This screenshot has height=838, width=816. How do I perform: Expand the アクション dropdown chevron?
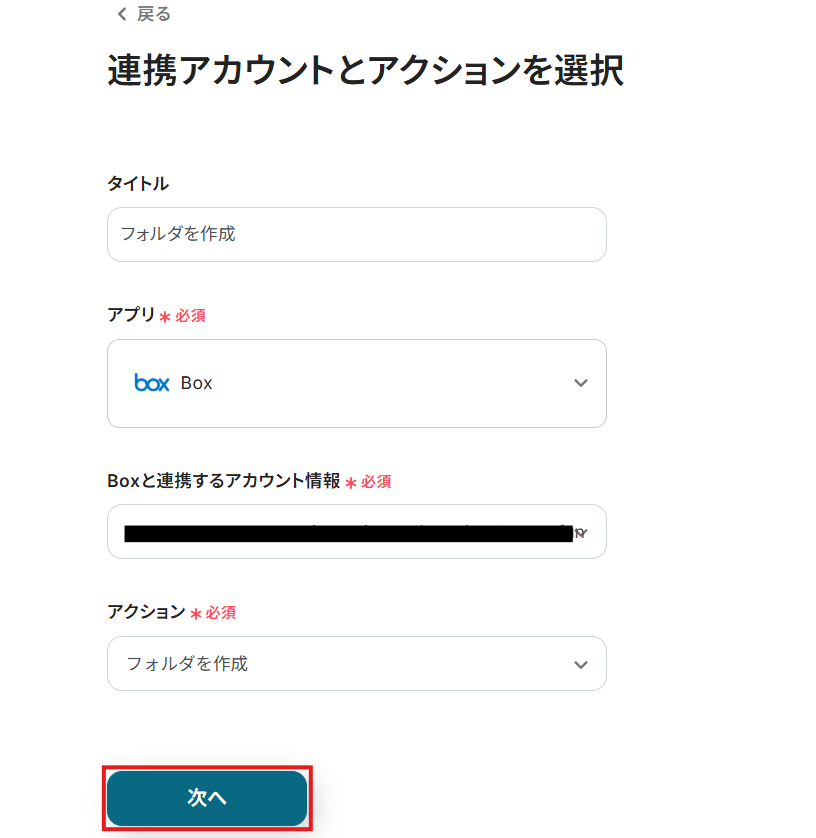[x=581, y=664]
